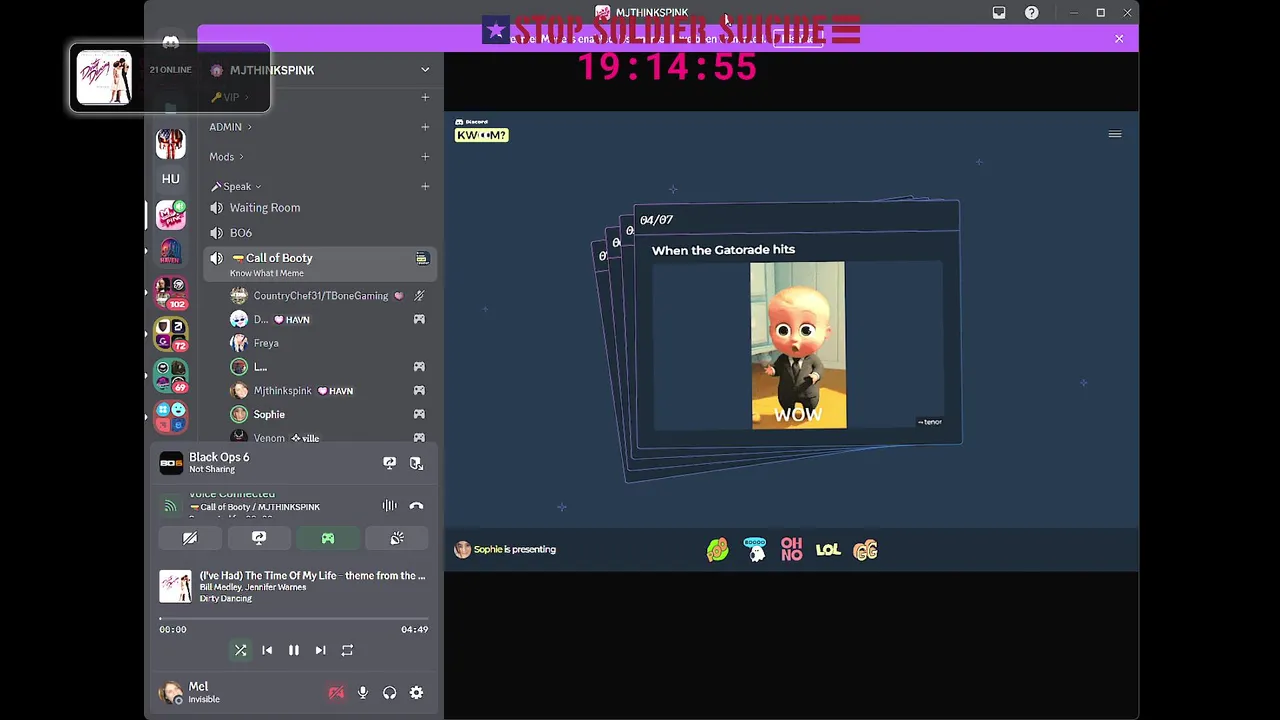This screenshot has height=720, width=1280.
Task: Pause the current song
Action: point(294,650)
